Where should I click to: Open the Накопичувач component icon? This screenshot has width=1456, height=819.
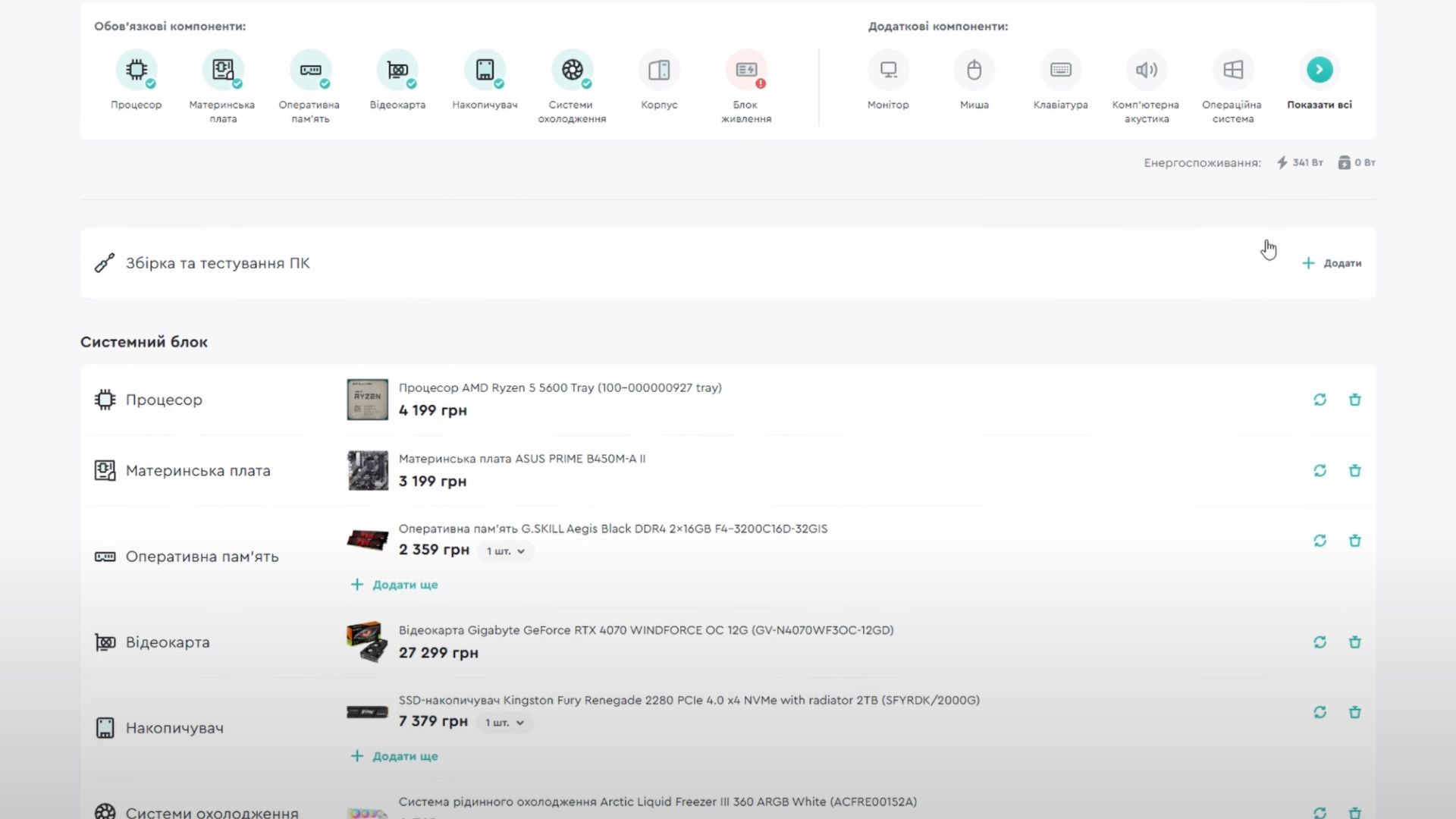click(x=485, y=71)
